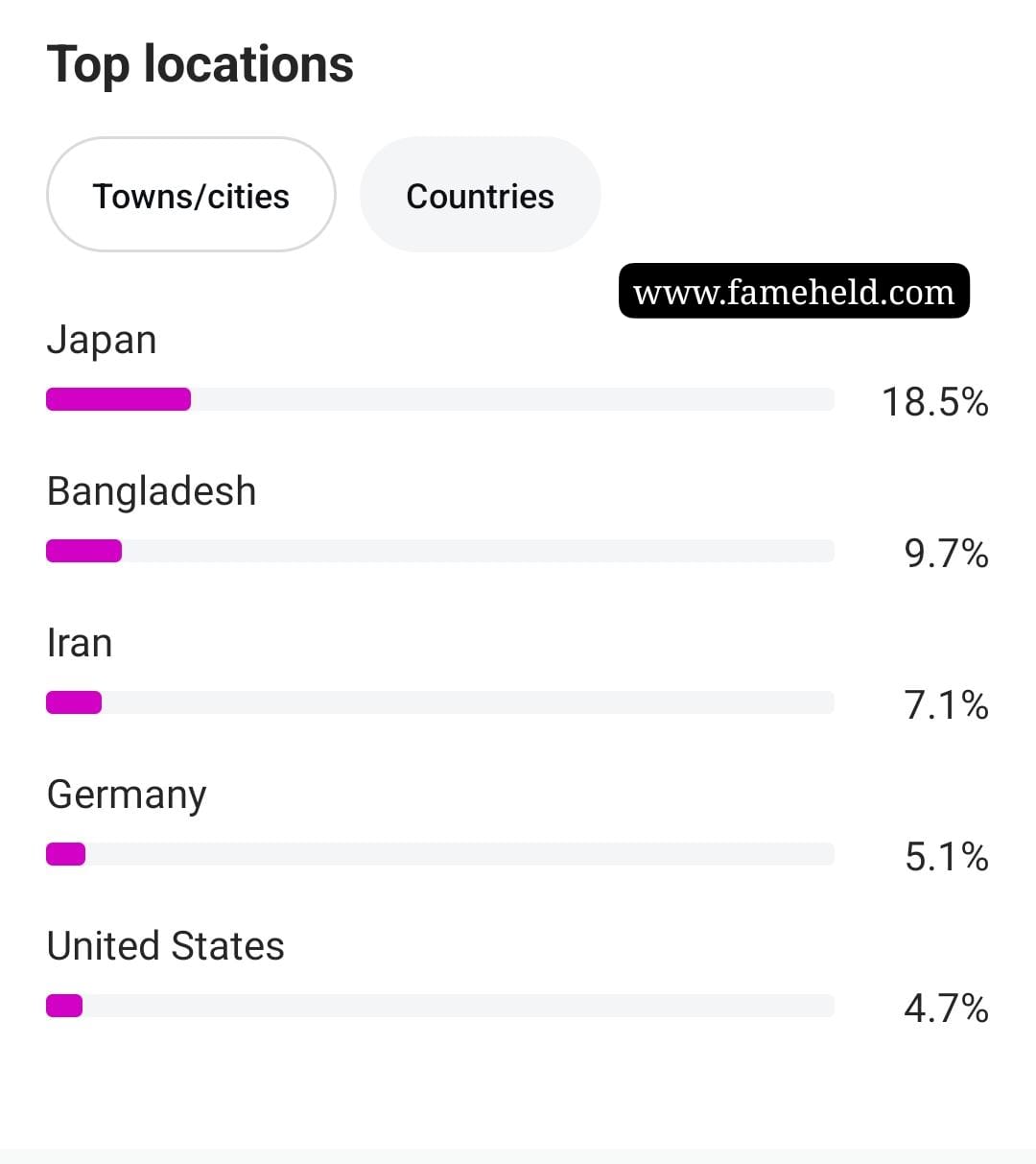Viewport: 1036px width, 1164px height.
Task: Tap the 18.5% value for Japan
Action: [934, 401]
